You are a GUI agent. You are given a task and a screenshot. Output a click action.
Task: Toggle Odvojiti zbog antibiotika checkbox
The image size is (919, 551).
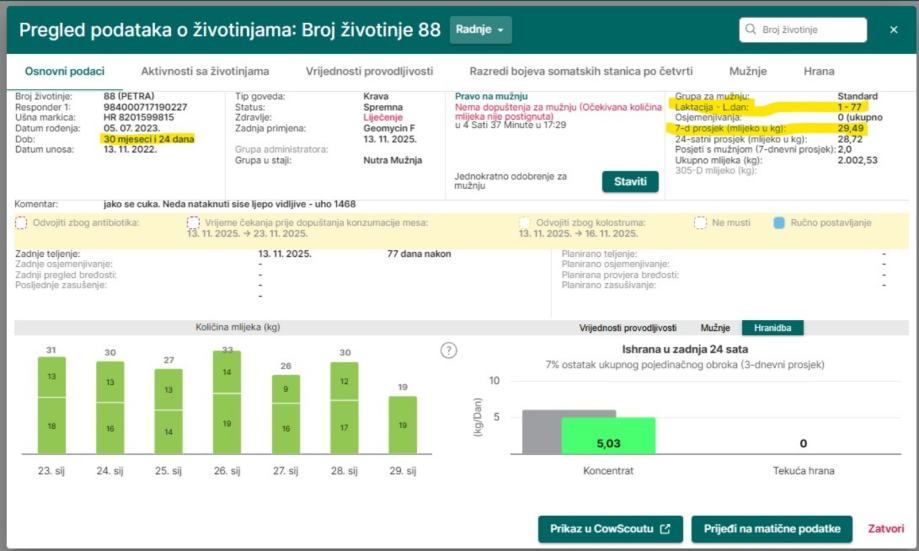tap(21, 223)
